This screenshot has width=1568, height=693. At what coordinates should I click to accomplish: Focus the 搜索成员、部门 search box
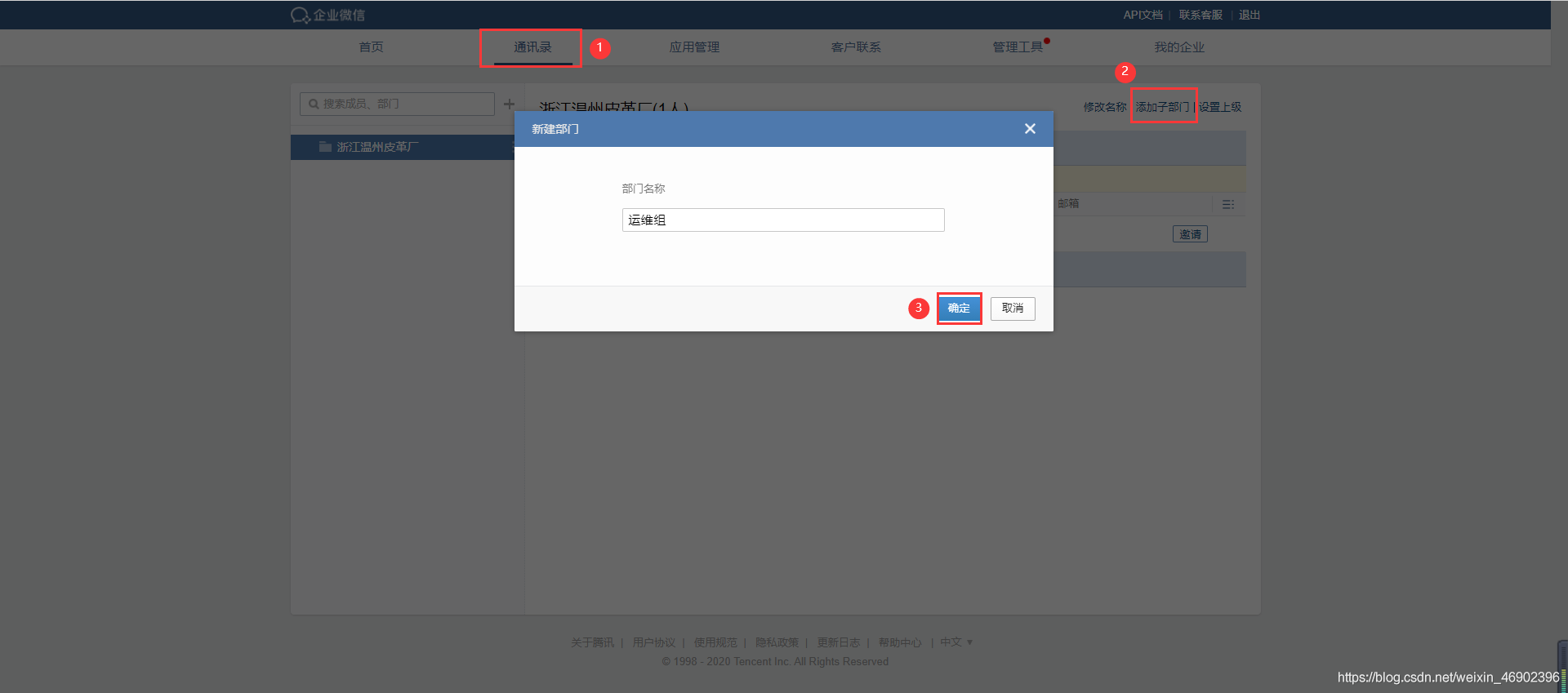pos(397,104)
